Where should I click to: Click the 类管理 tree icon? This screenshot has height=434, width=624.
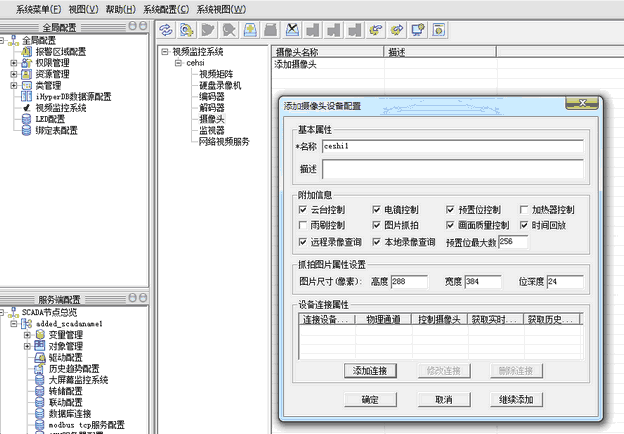pos(26,85)
